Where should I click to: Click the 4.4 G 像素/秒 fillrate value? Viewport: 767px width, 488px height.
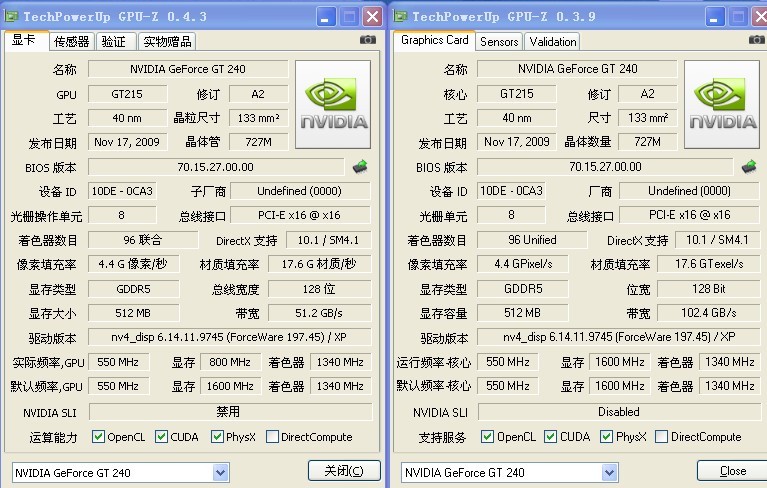[134, 264]
